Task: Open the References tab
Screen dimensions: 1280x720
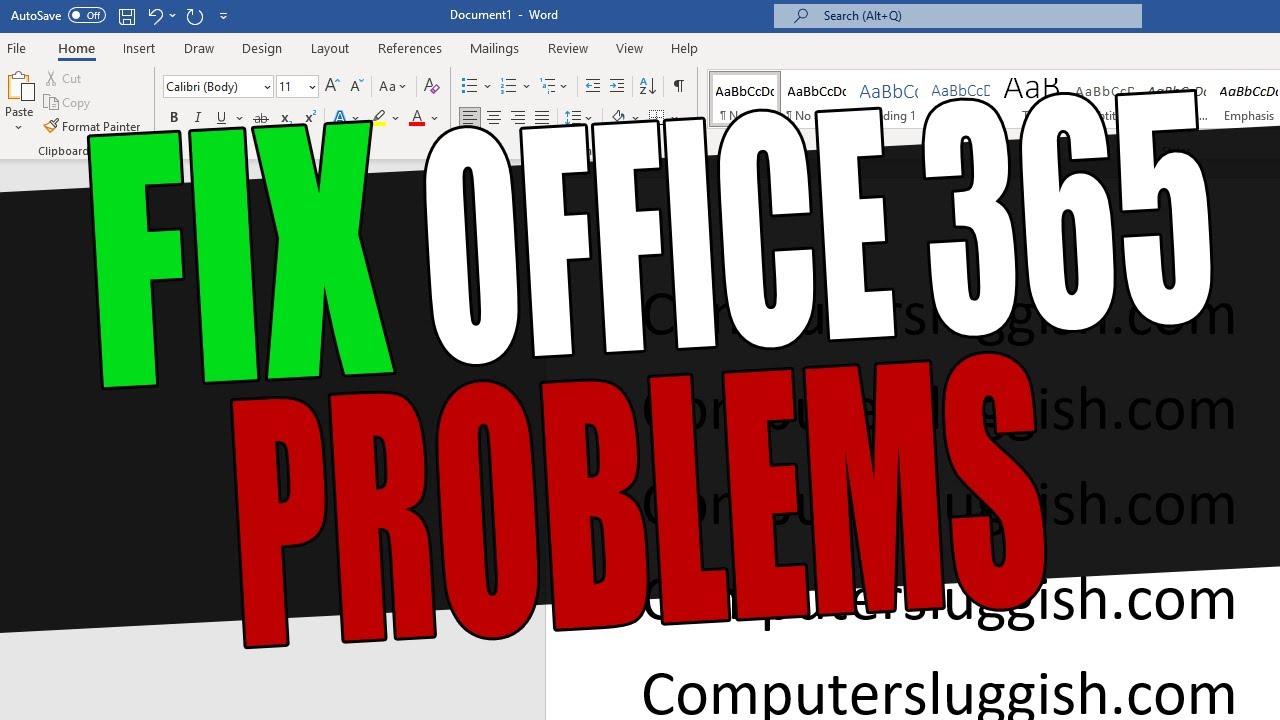Action: click(x=410, y=48)
